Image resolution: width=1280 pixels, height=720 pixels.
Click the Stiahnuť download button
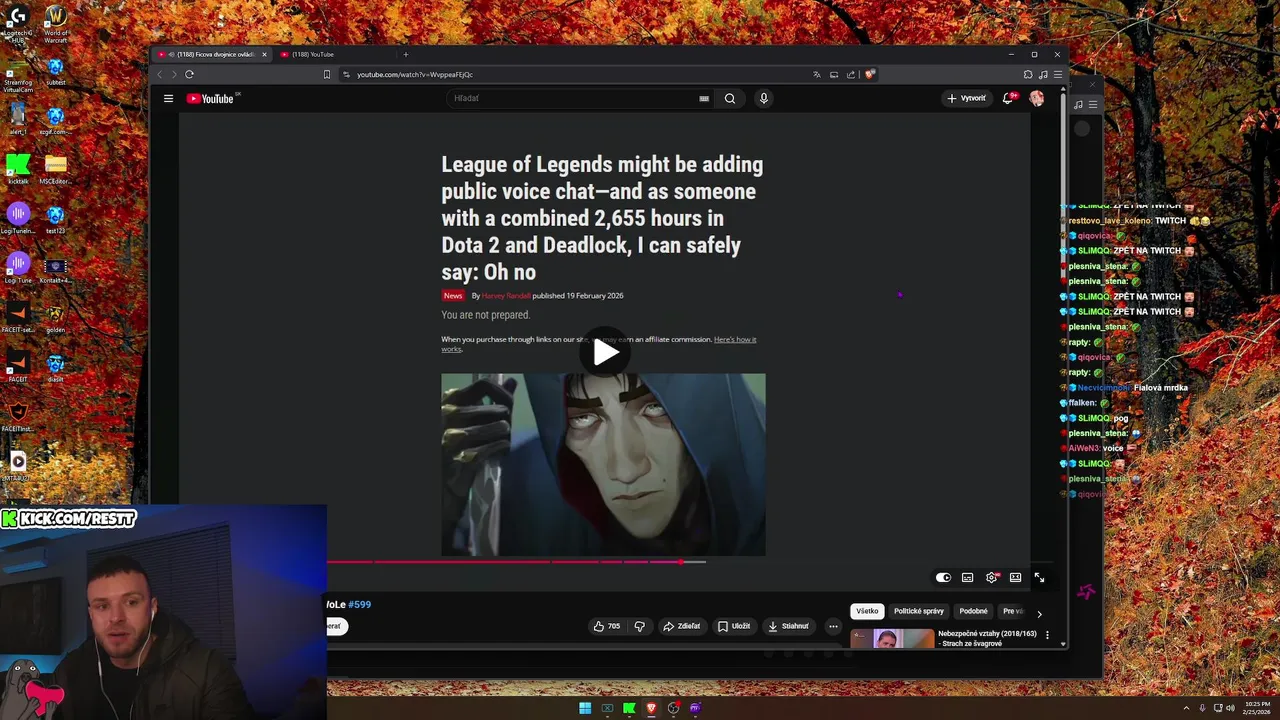pyautogui.click(x=788, y=626)
